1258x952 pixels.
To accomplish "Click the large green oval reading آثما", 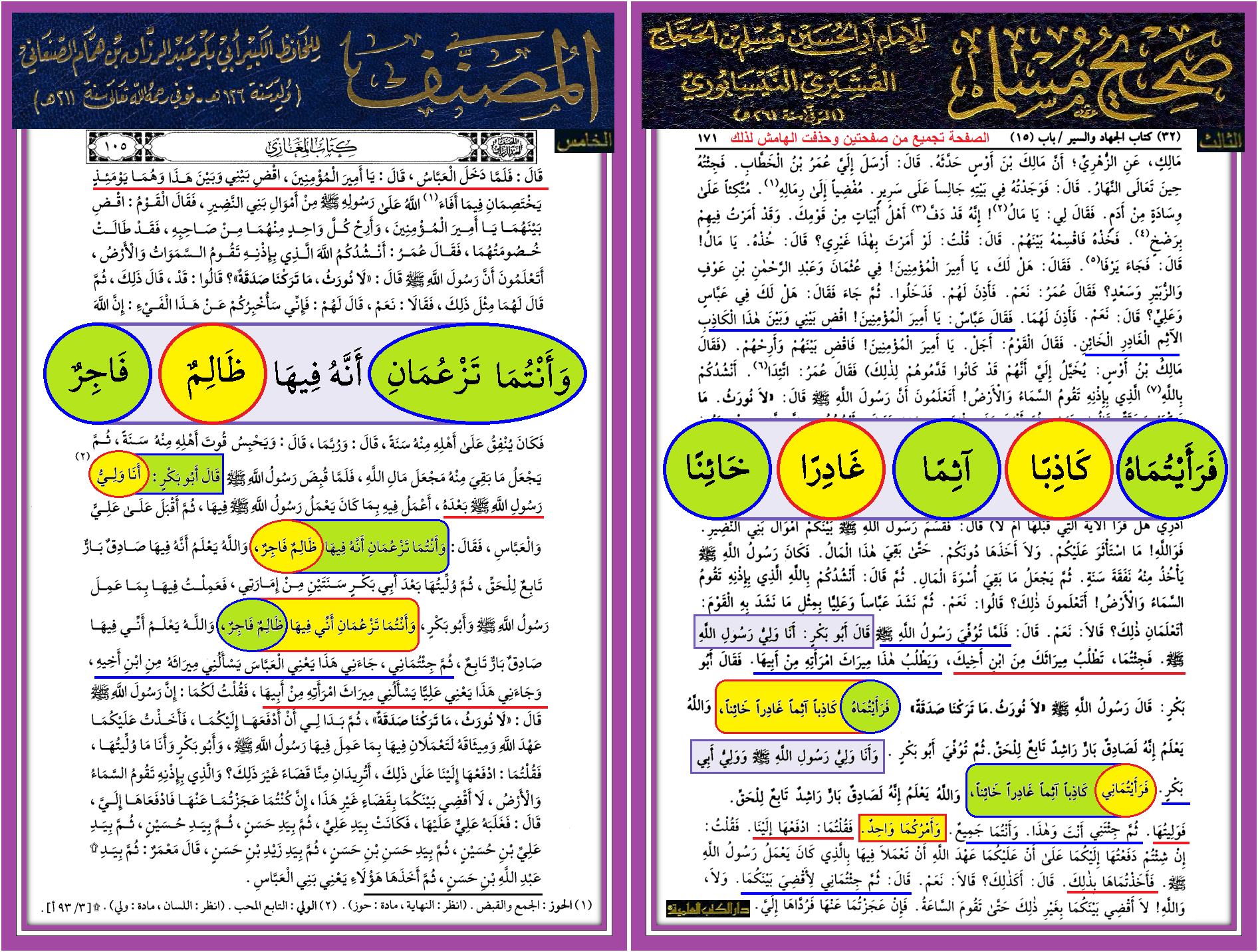I will point(947,469).
